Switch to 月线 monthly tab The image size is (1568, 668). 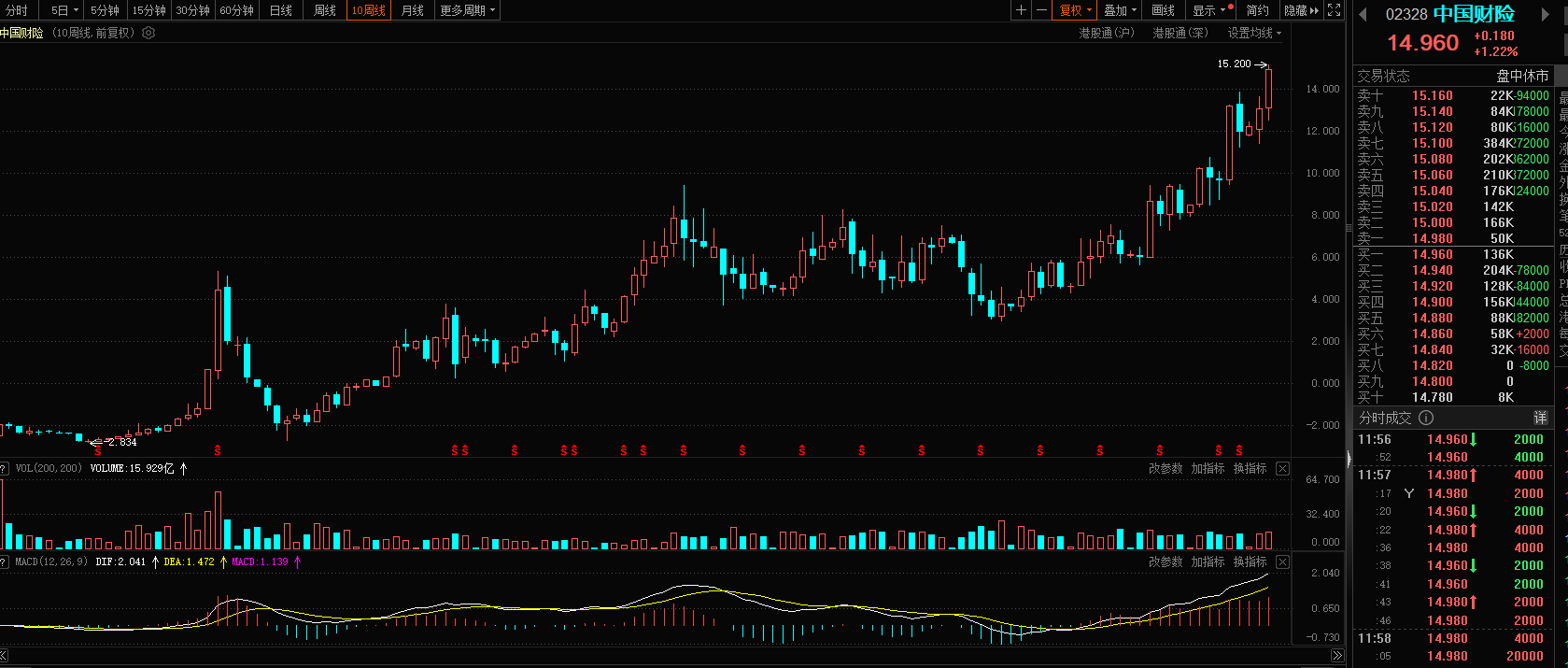pos(412,10)
